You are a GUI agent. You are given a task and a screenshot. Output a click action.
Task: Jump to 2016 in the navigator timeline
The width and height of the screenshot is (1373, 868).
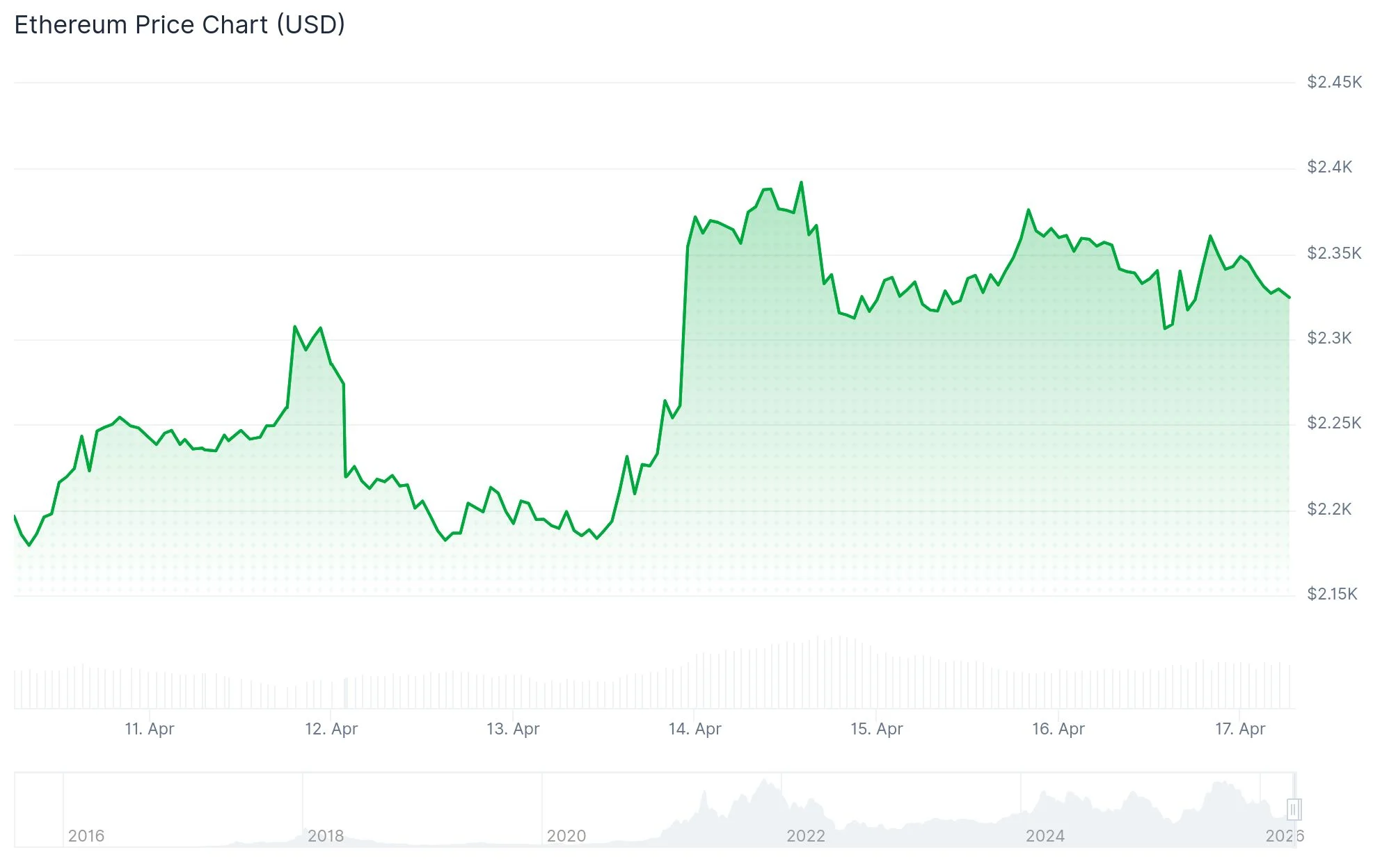click(86, 836)
